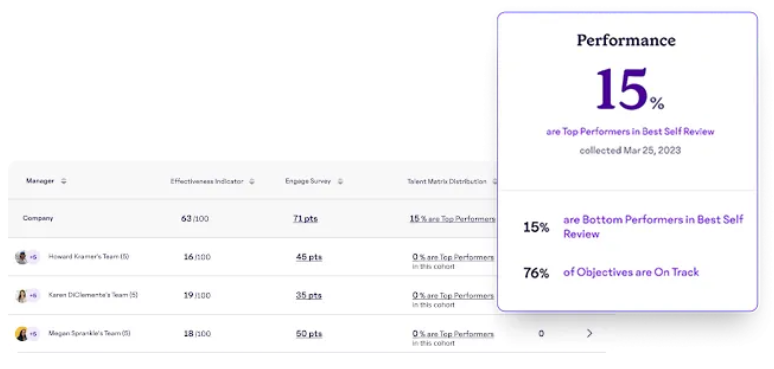Click Howard Kramer's effectiveness score 16/100
Screen dimensions: 774x369
point(197,257)
